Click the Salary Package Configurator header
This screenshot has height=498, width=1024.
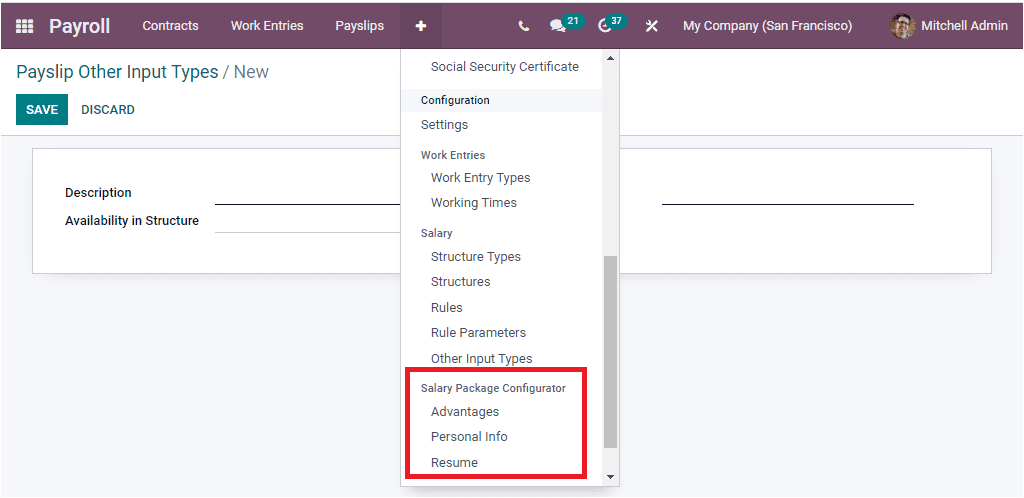coord(493,388)
